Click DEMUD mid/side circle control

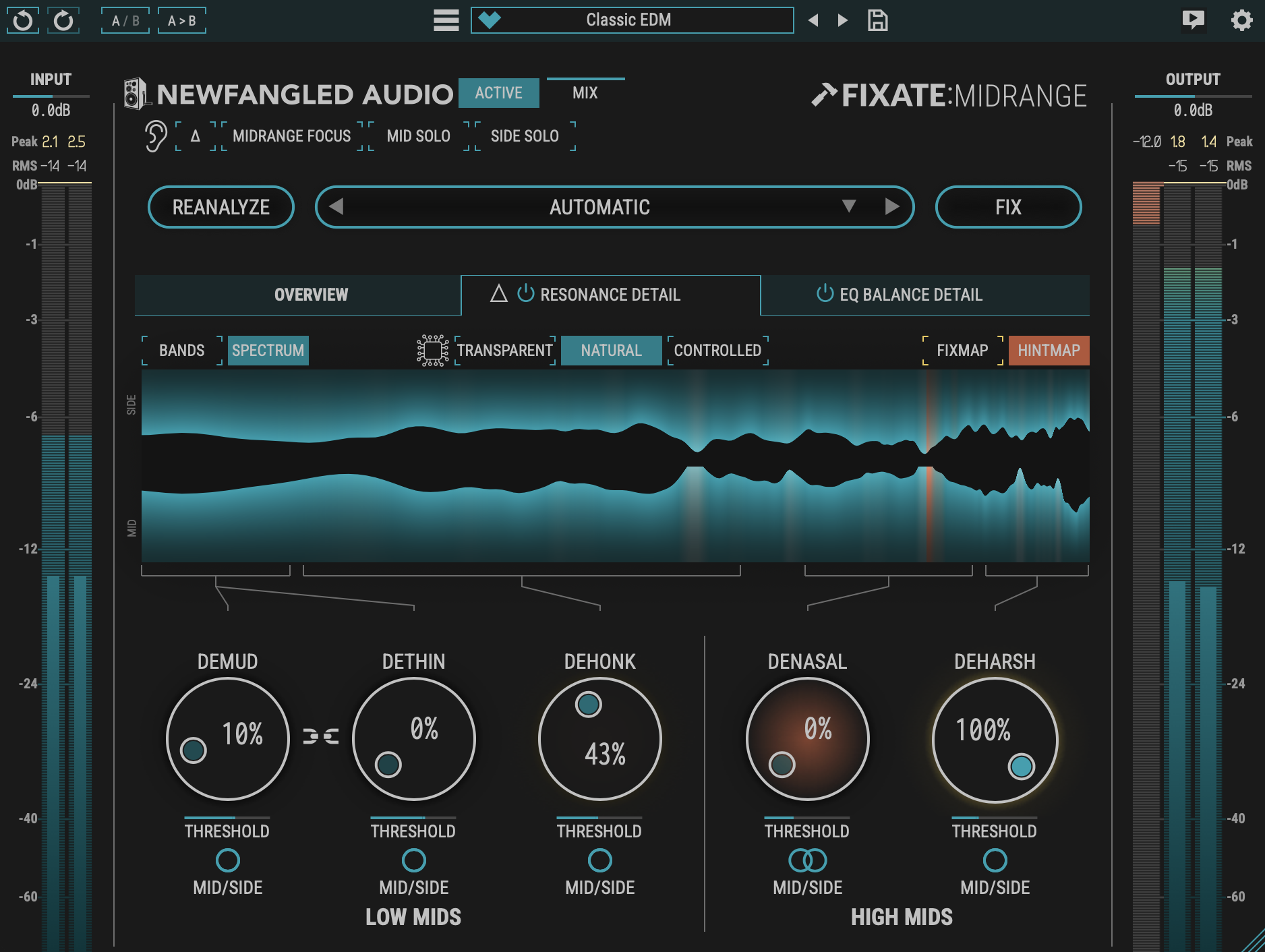click(228, 860)
